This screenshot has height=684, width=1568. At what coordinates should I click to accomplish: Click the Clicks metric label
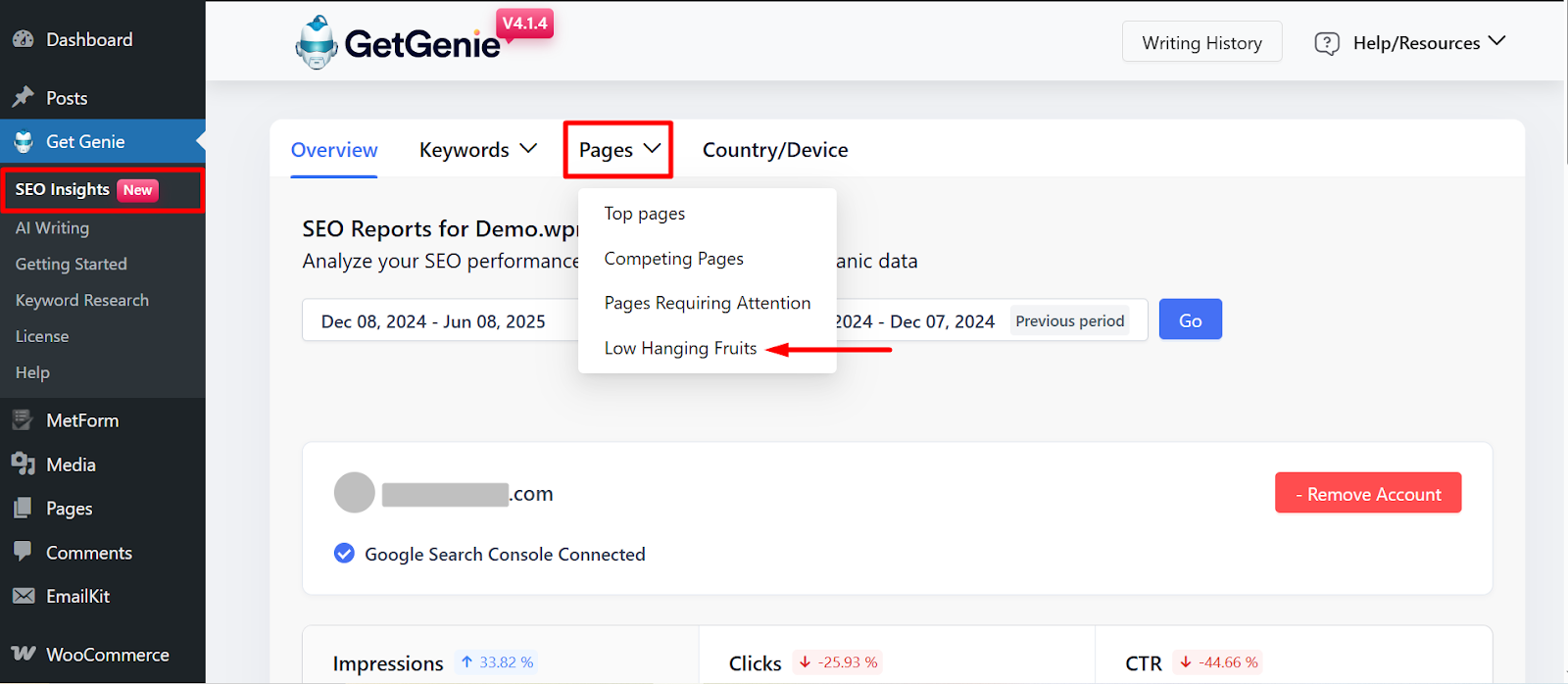(x=756, y=663)
